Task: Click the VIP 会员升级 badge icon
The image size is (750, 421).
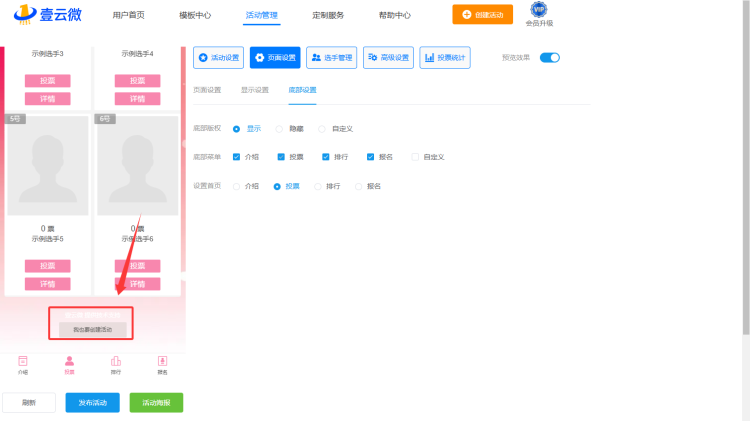Action: click(539, 10)
